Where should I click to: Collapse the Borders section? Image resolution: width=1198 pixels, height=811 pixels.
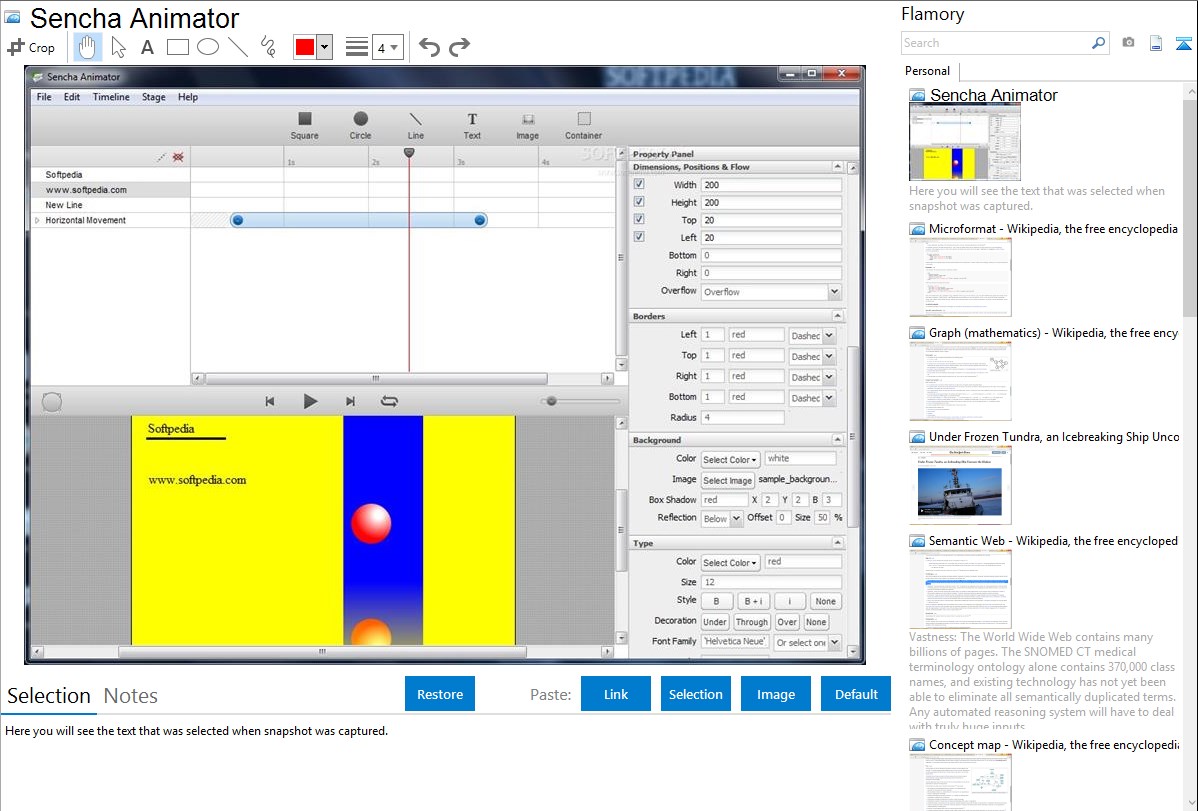click(837, 316)
